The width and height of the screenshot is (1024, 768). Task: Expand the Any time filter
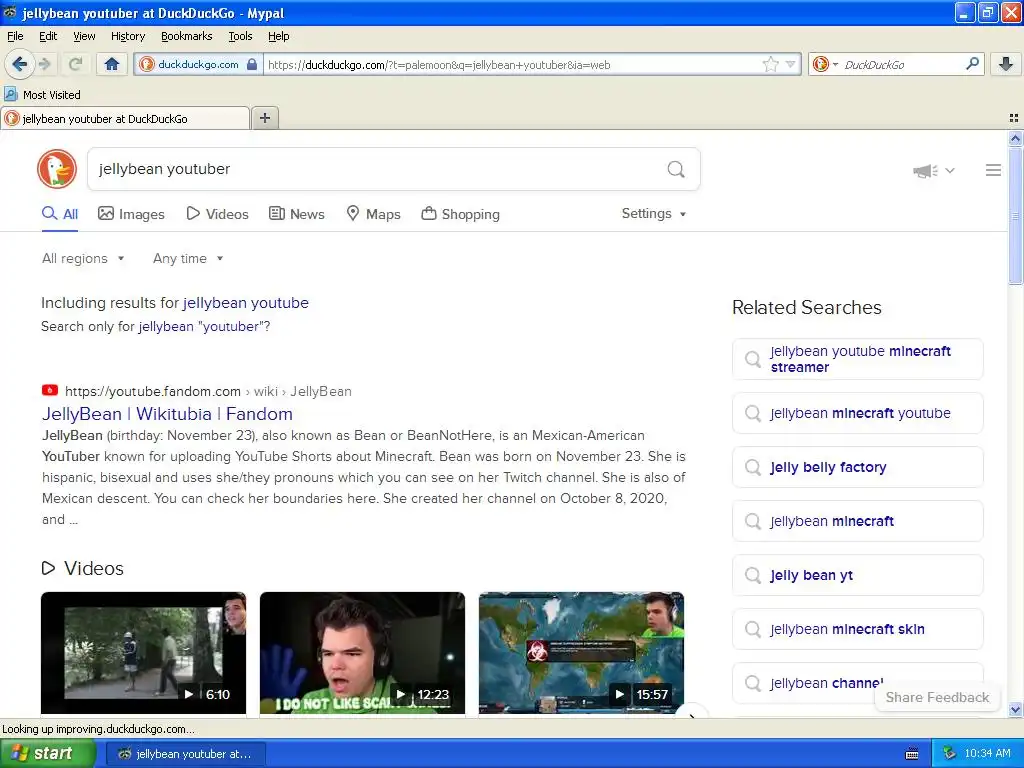click(188, 259)
